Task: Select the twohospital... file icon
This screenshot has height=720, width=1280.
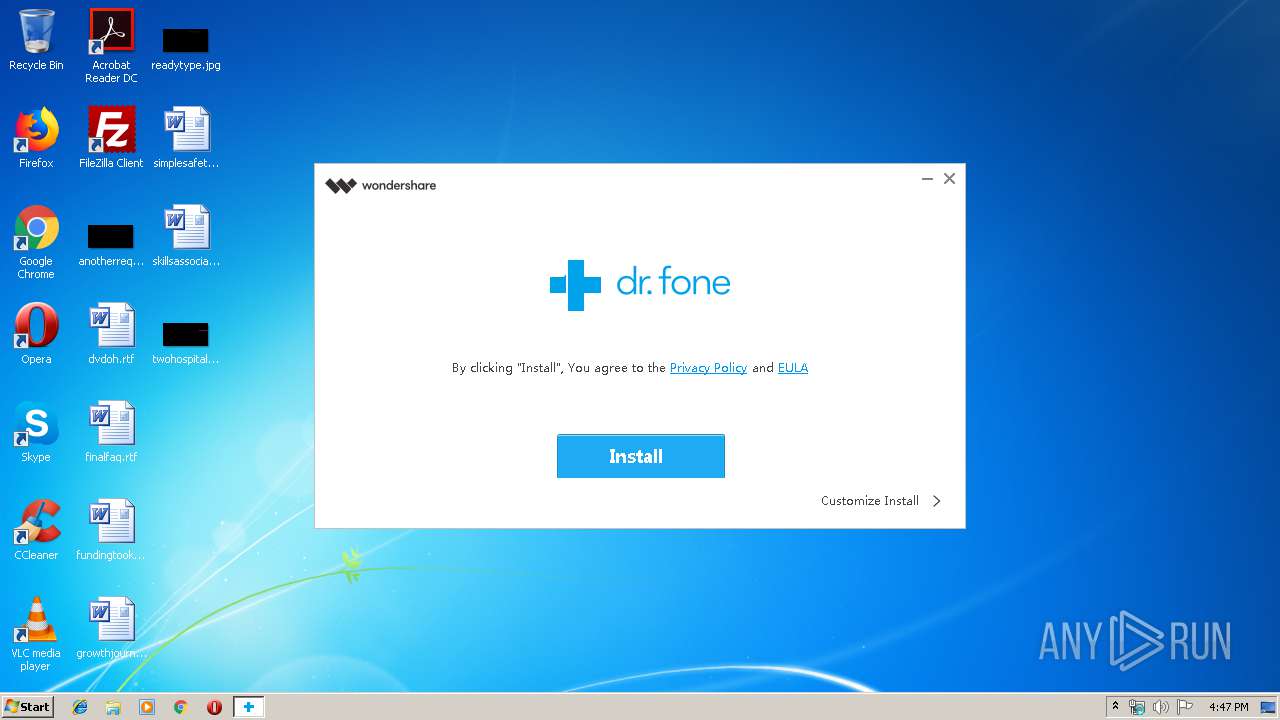Action: tap(186, 343)
